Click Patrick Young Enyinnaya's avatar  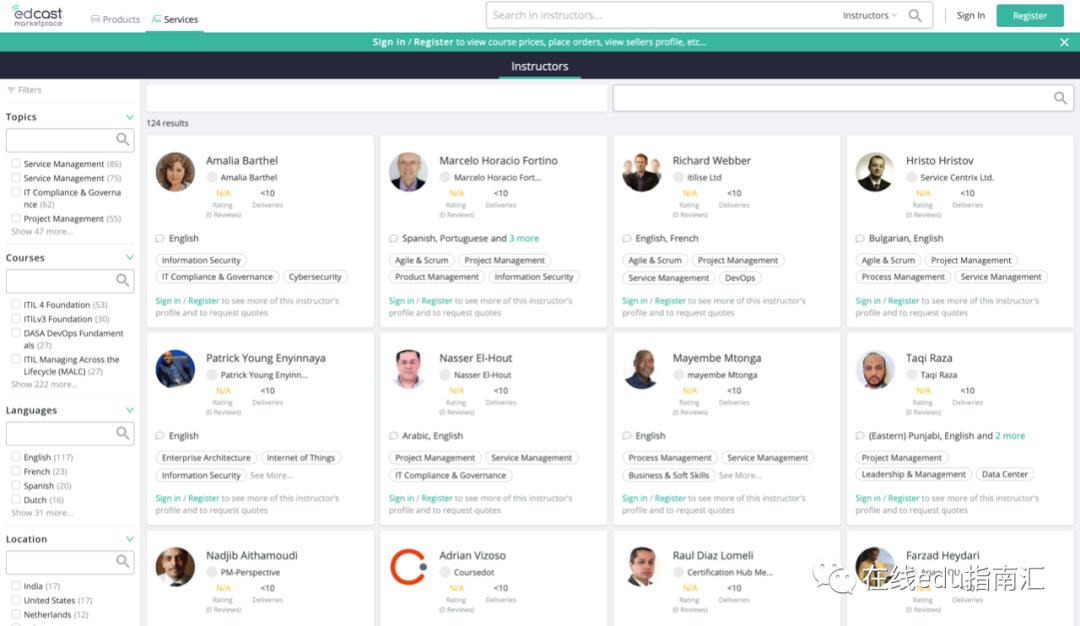tap(175, 369)
